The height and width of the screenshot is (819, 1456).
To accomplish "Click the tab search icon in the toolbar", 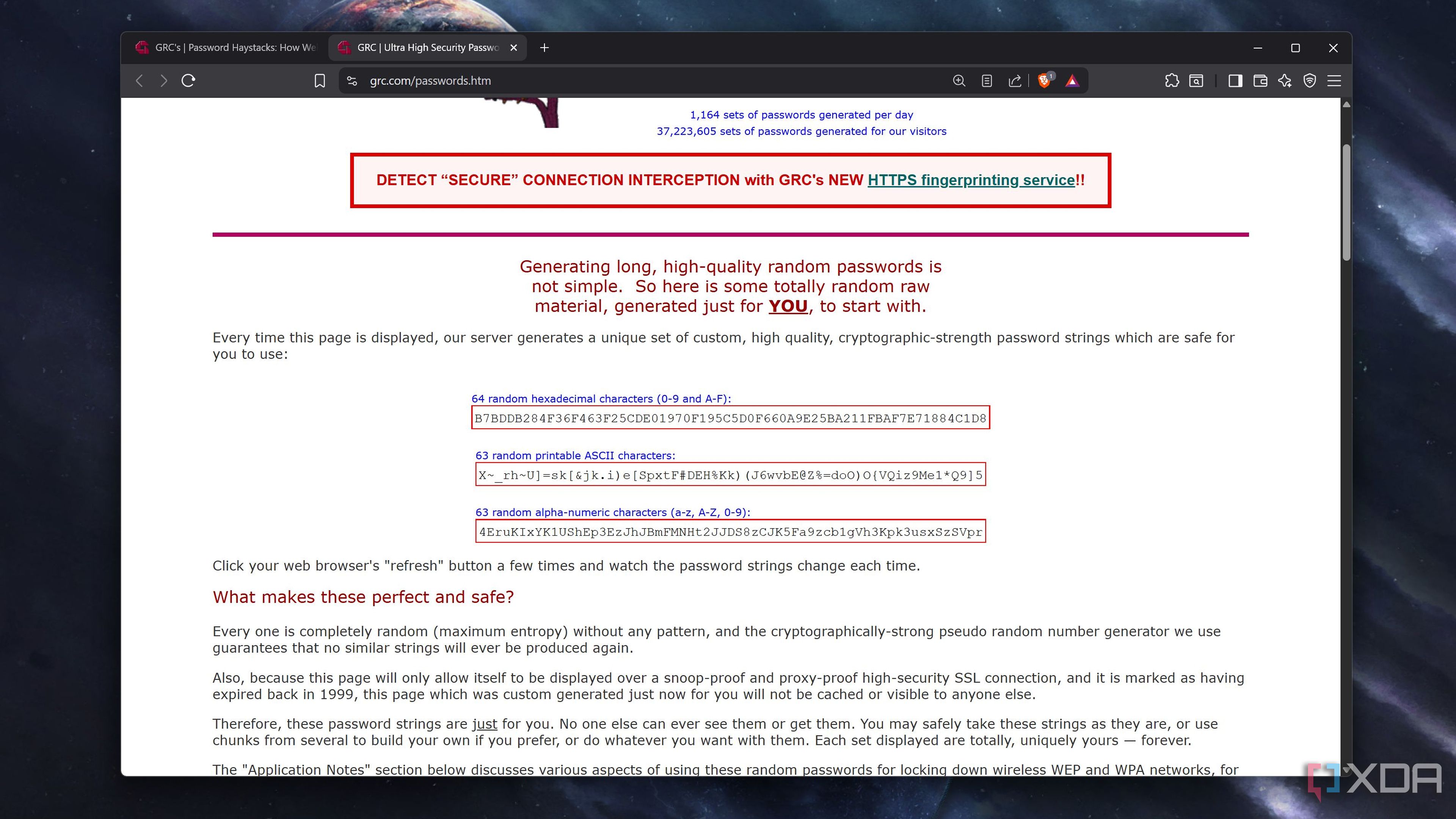I will coord(1197,81).
